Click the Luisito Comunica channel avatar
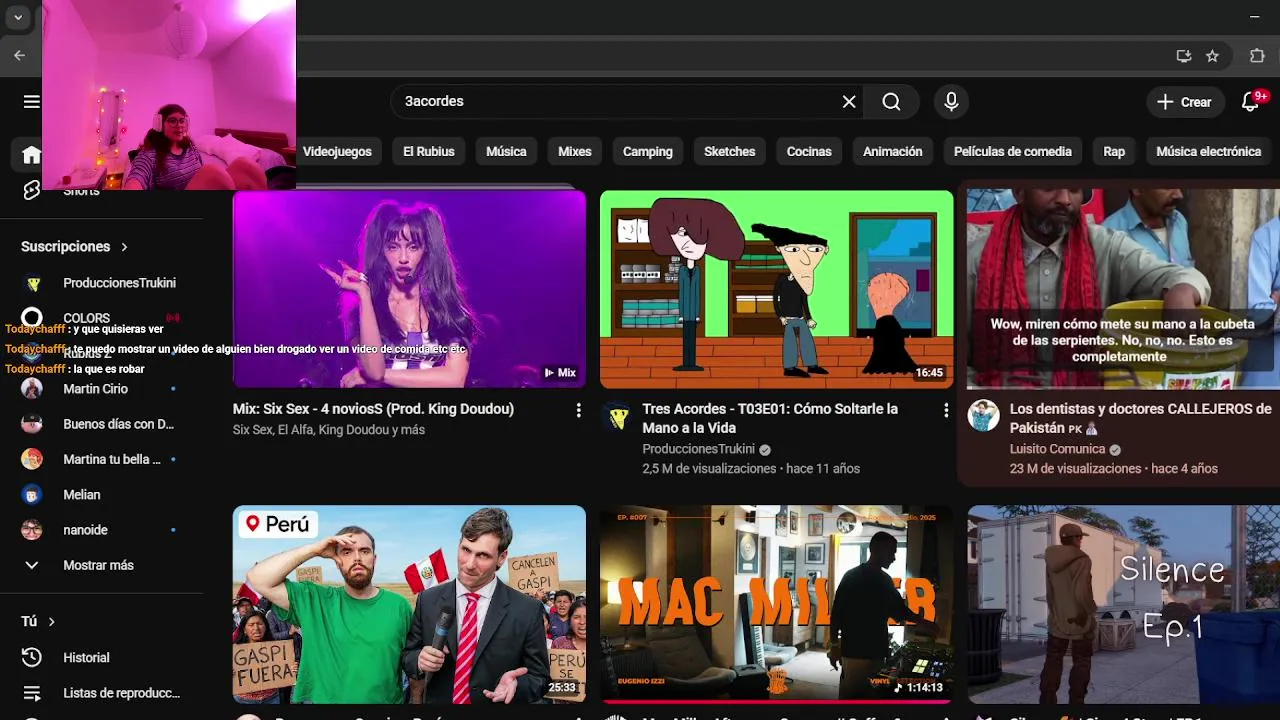1280x720 pixels. (983, 416)
